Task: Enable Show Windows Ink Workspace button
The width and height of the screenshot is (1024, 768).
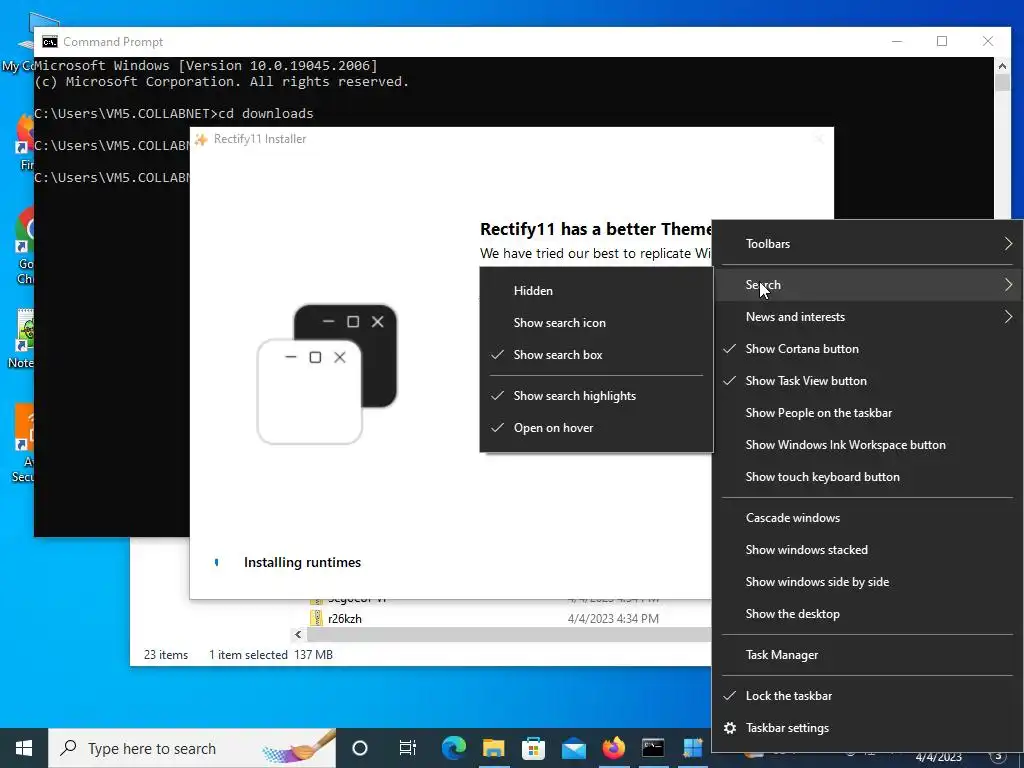Action: [x=869, y=445]
